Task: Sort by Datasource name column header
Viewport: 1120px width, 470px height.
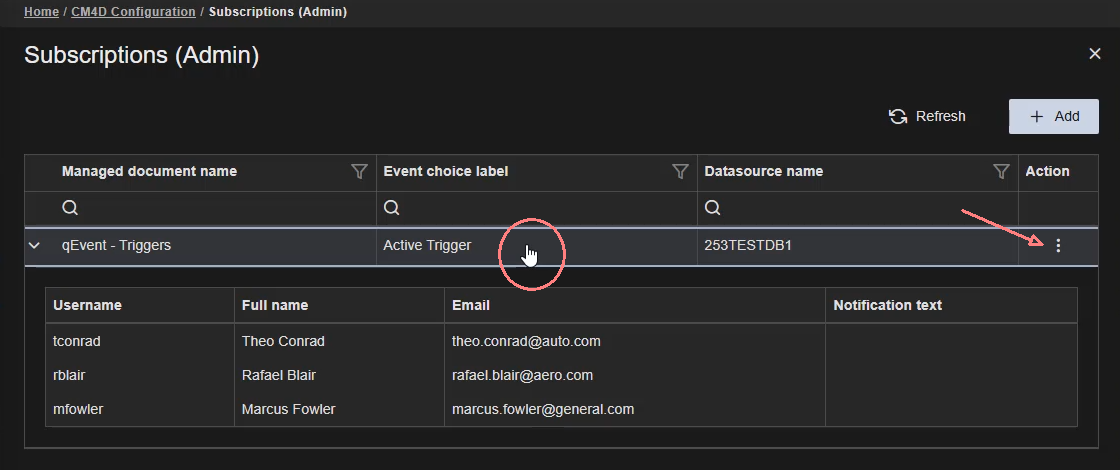Action: (x=764, y=172)
